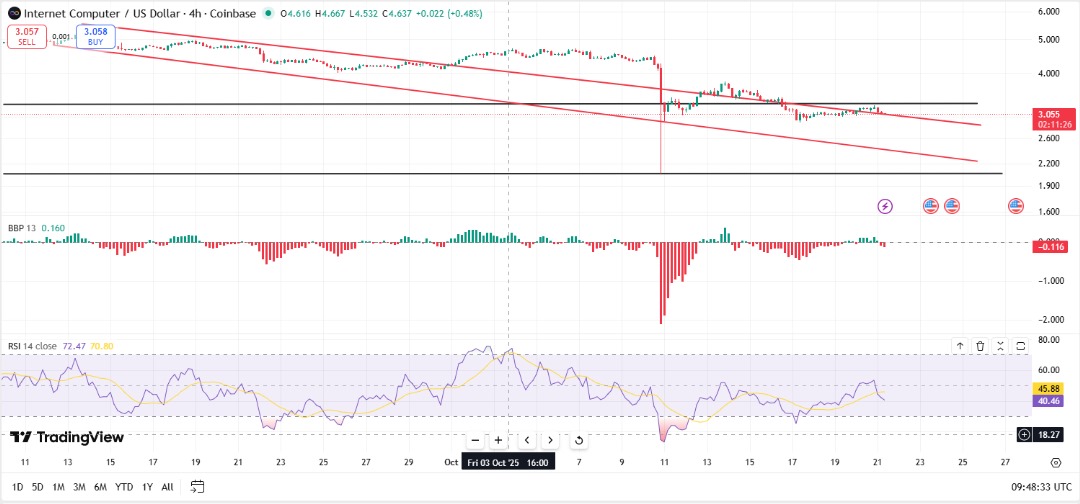This screenshot has width=1080, height=504.
Task: Click the RSI-MA value 70.80 in the legend
Action: click(101, 346)
